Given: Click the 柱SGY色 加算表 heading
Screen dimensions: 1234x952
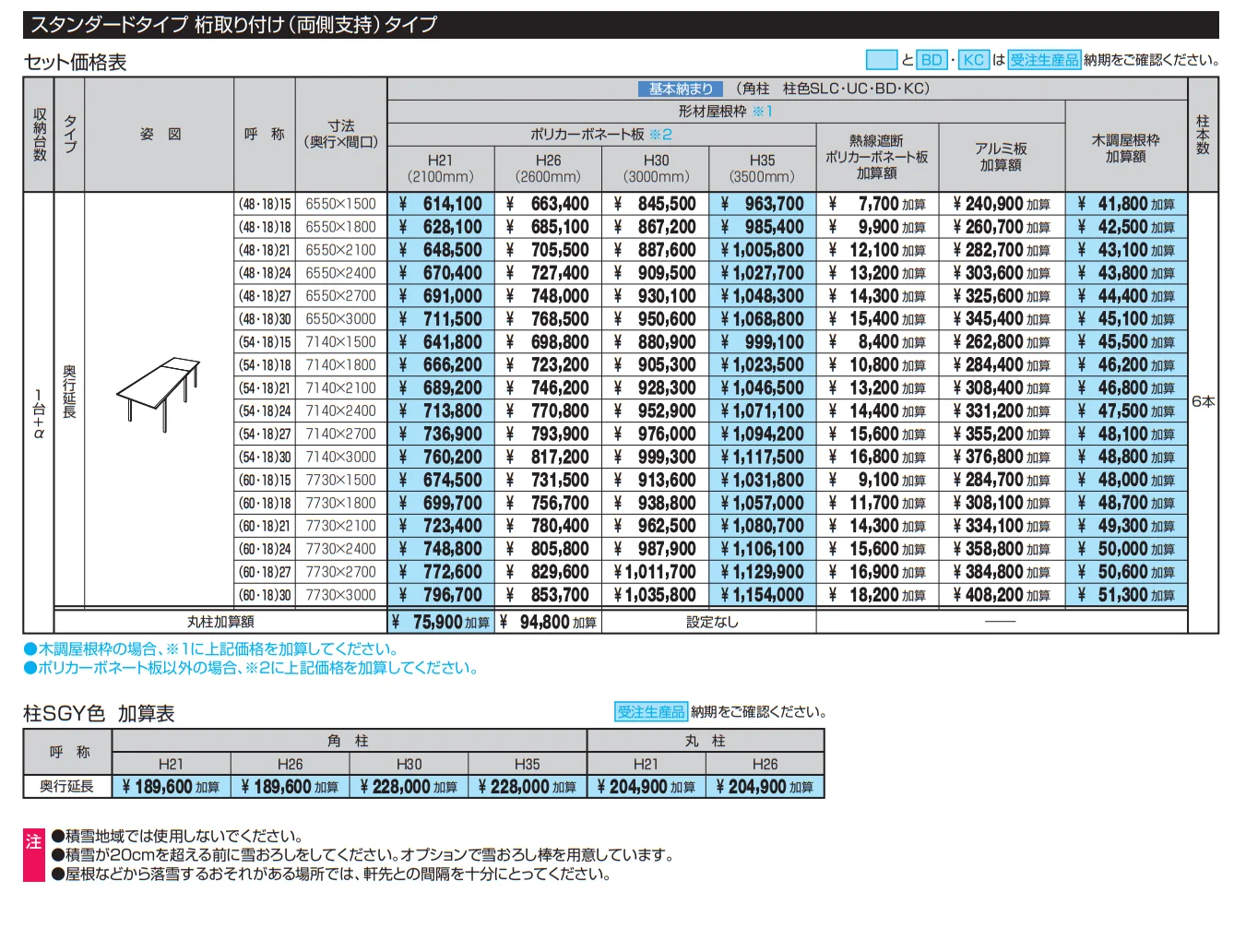Looking at the screenshot, I should (99, 713).
